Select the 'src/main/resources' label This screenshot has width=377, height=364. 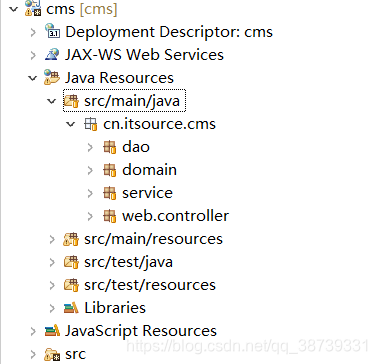153,239
